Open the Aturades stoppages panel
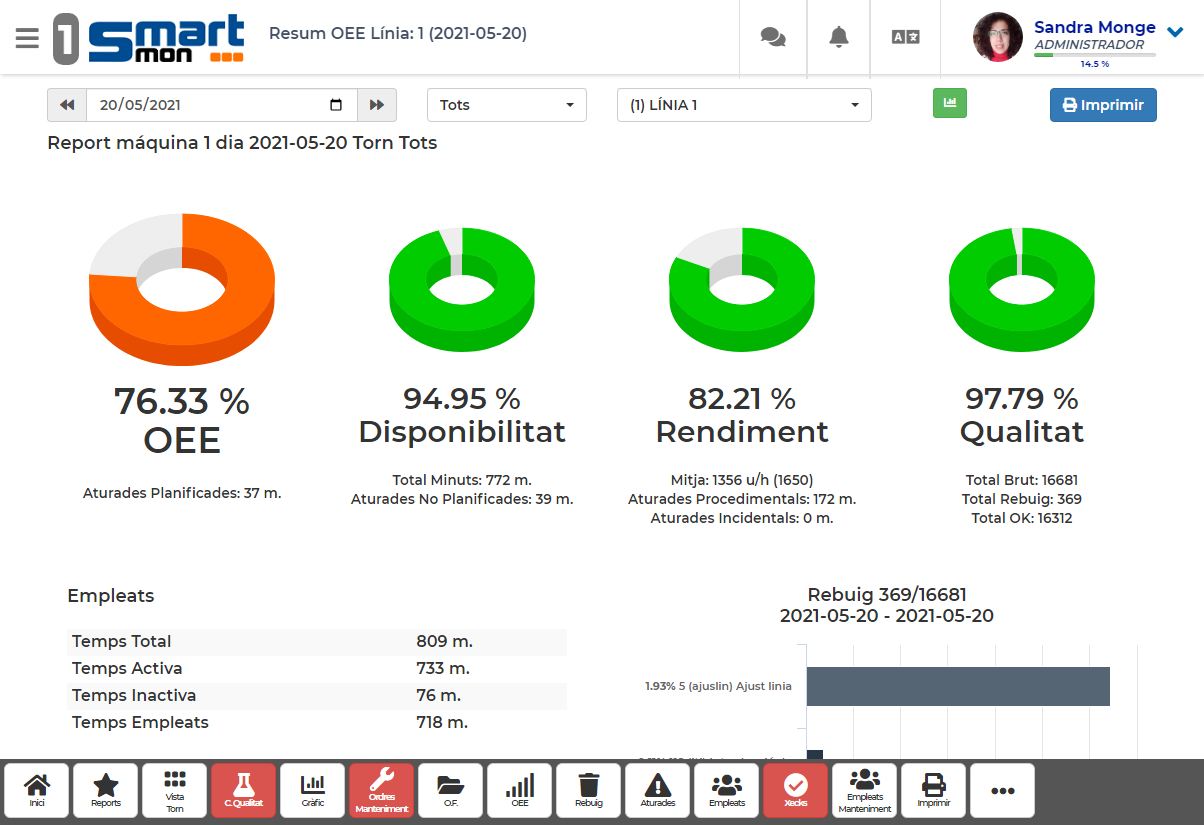 pyautogui.click(x=657, y=790)
